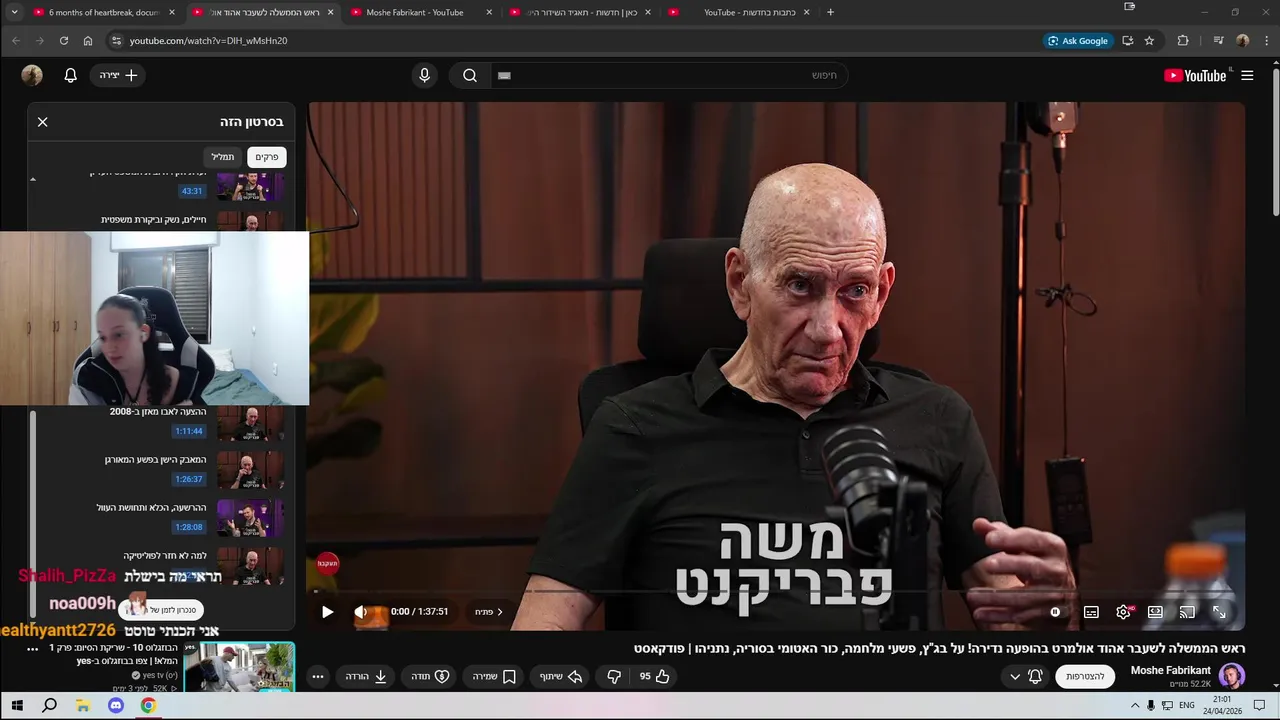Viewport: 1280px width, 720px height.
Task: Save the video with שמירה button
Action: [494, 676]
